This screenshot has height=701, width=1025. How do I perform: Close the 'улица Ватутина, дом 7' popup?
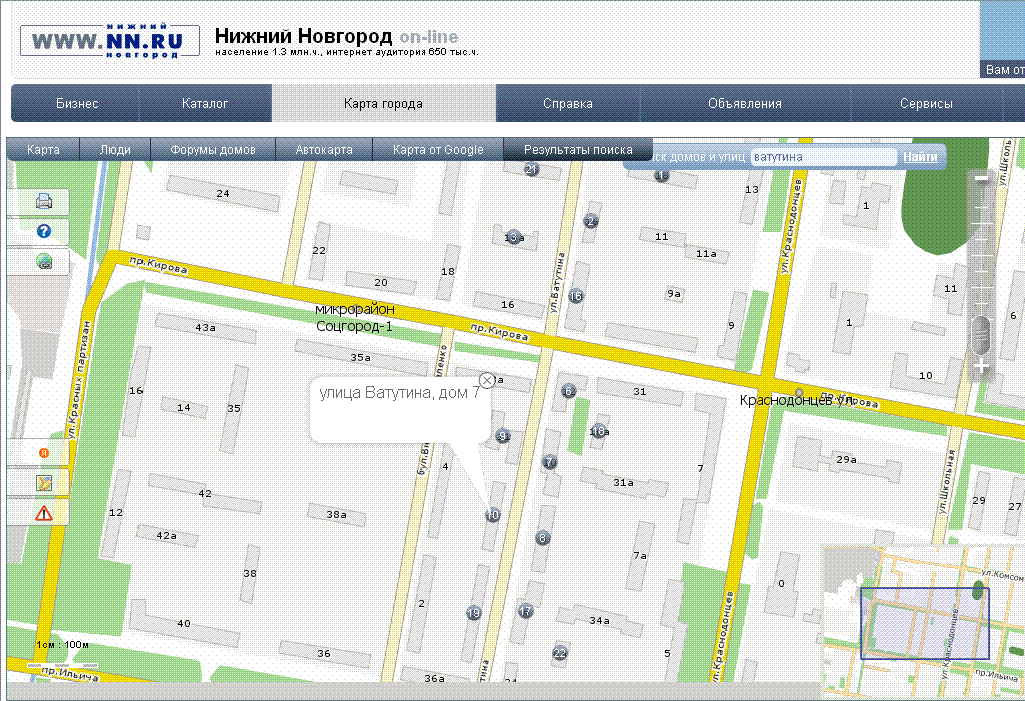487,380
